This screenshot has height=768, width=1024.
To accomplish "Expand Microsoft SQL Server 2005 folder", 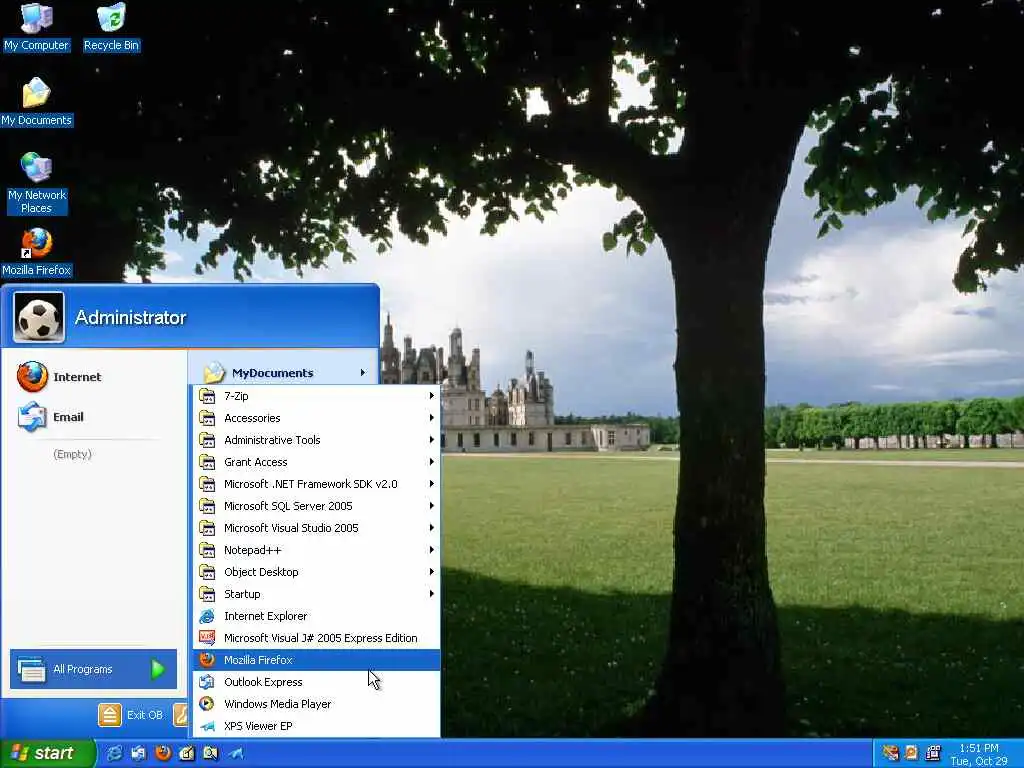I will tap(317, 506).
